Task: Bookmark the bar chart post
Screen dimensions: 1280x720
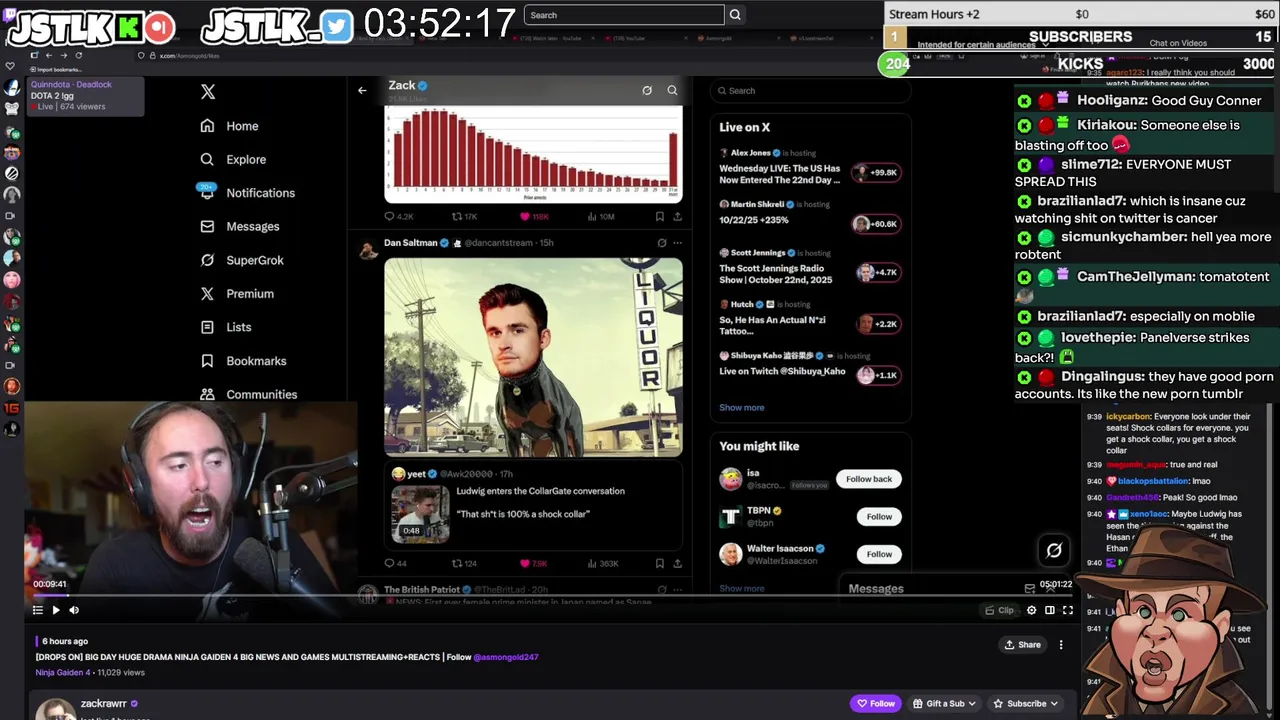Action: click(659, 216)
